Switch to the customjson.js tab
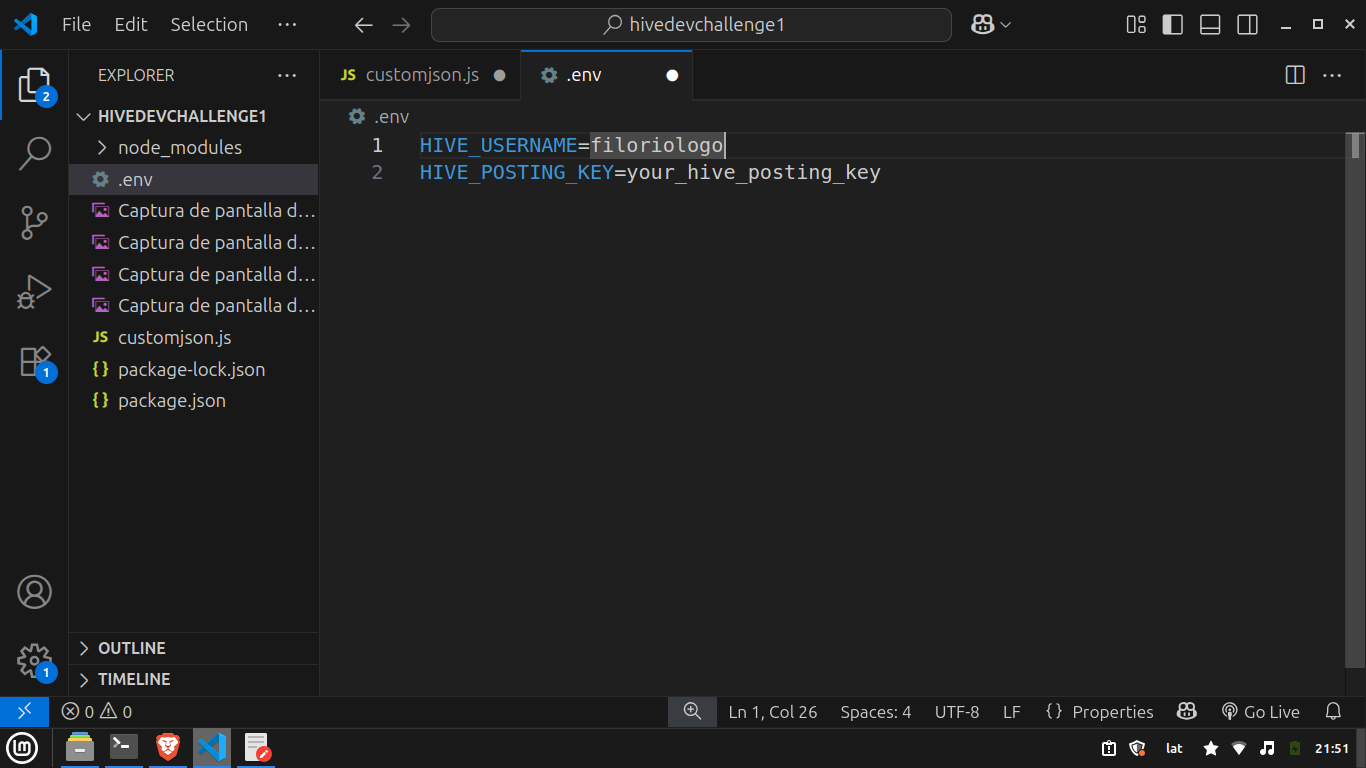1366x768 pixels. tap(421, 75)
